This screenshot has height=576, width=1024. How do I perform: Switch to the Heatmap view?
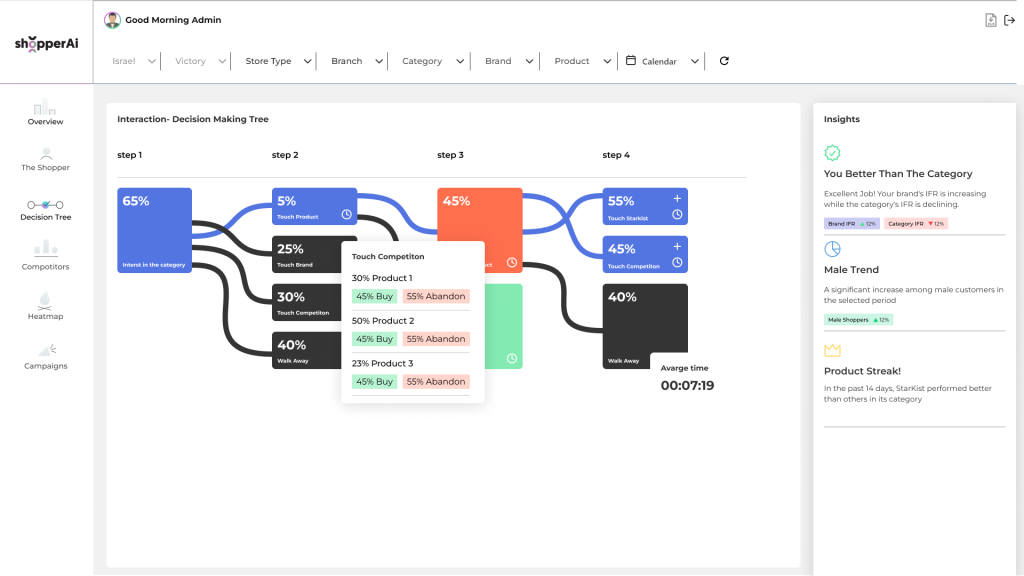point(45,306)
